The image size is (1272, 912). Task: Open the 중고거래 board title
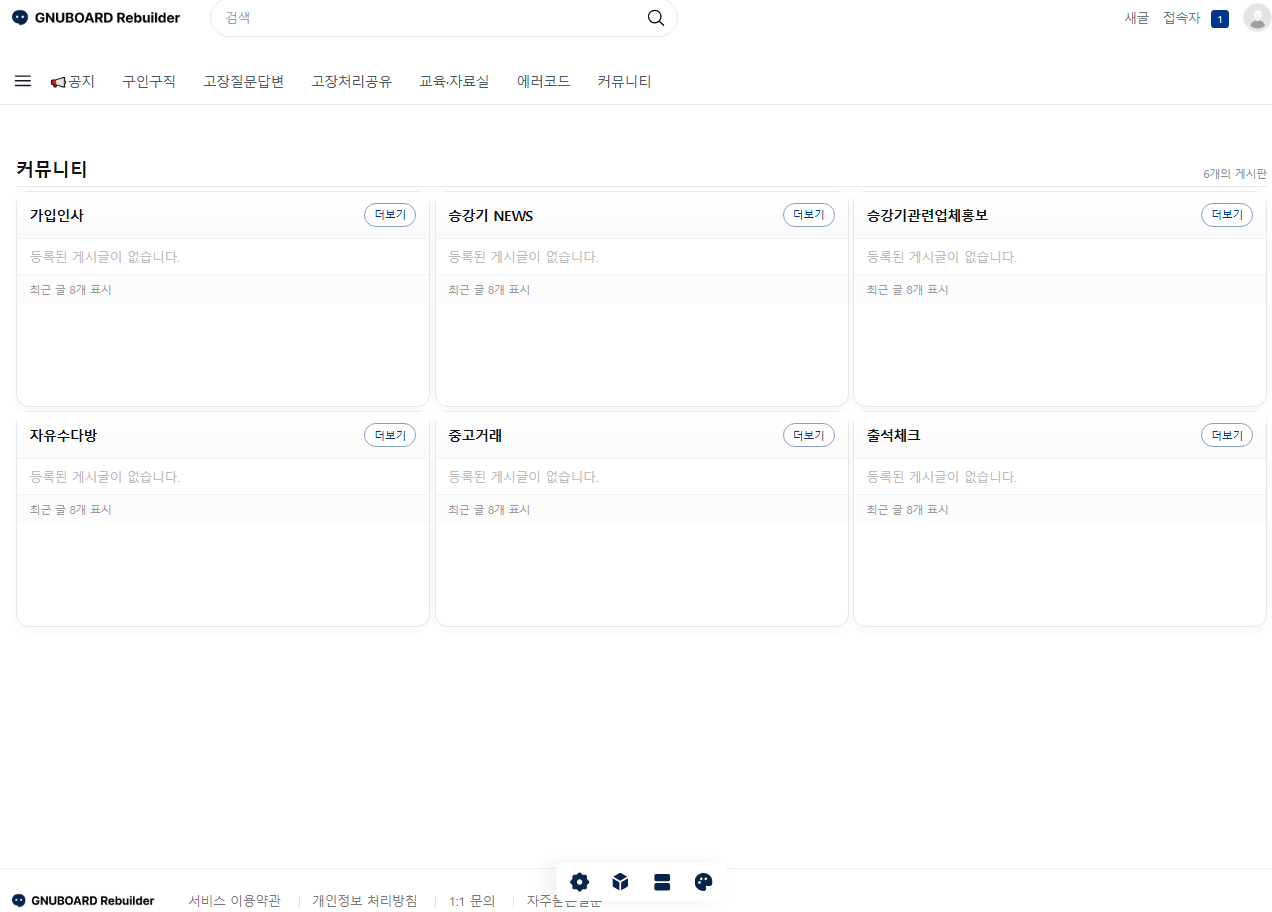click(475, 436)
